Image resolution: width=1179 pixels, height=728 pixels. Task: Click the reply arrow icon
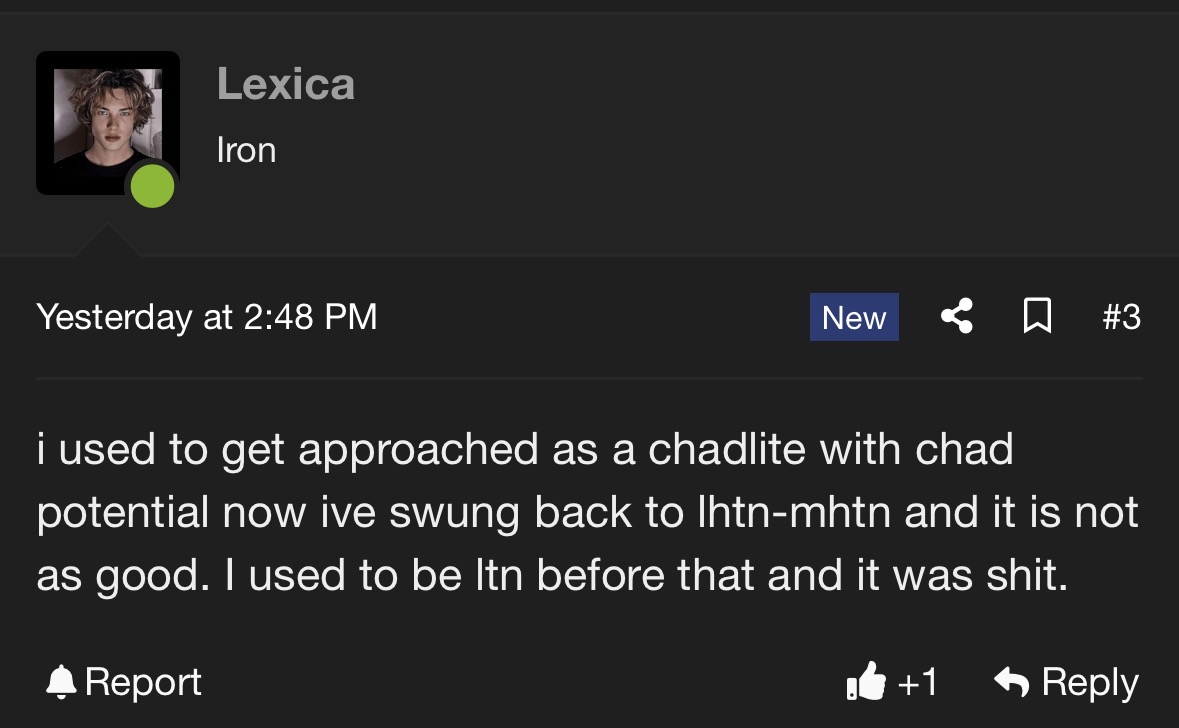[1011, 682]
